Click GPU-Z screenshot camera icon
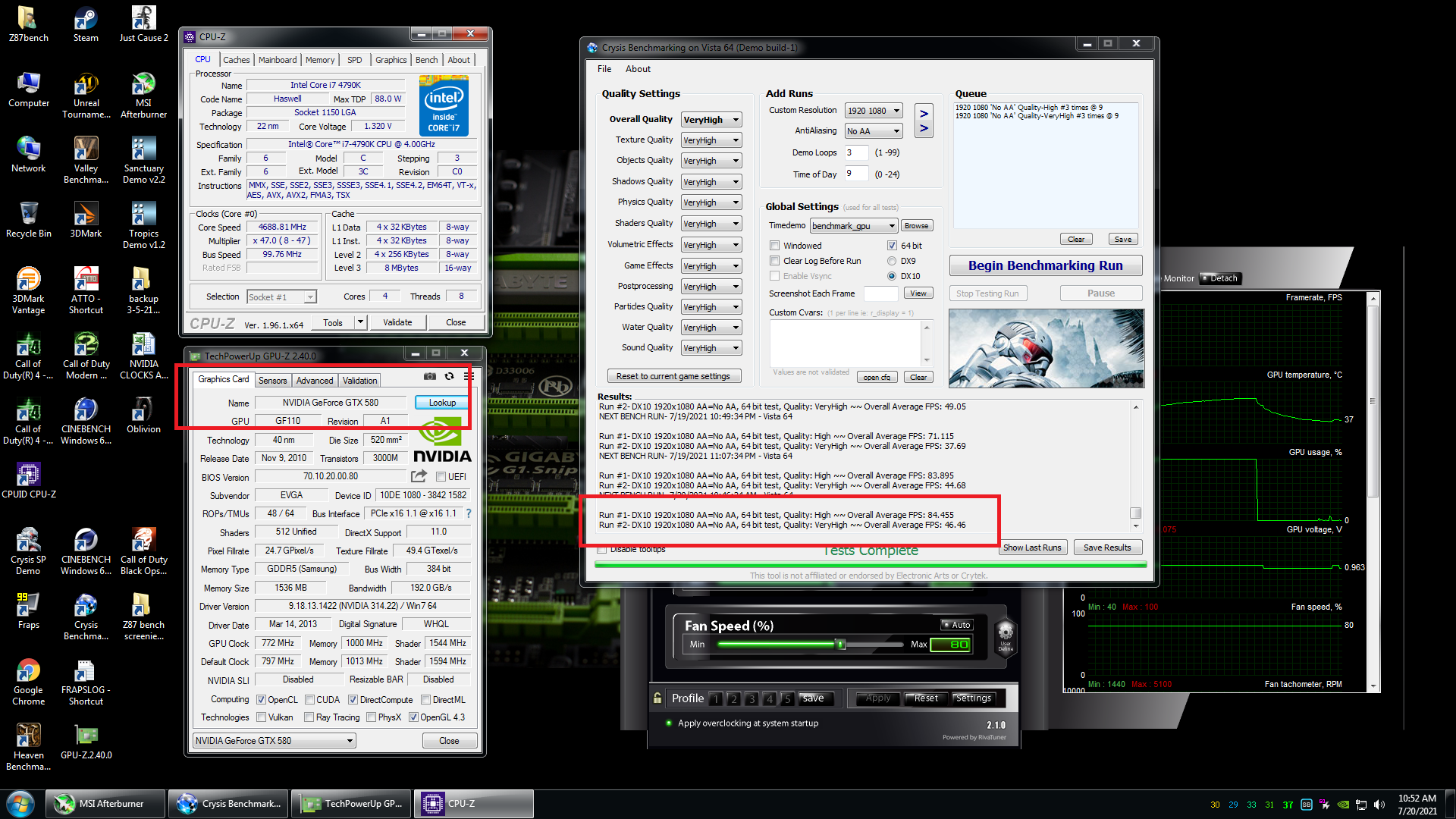This screenshot has height=819, width=1456. (430, 376)
